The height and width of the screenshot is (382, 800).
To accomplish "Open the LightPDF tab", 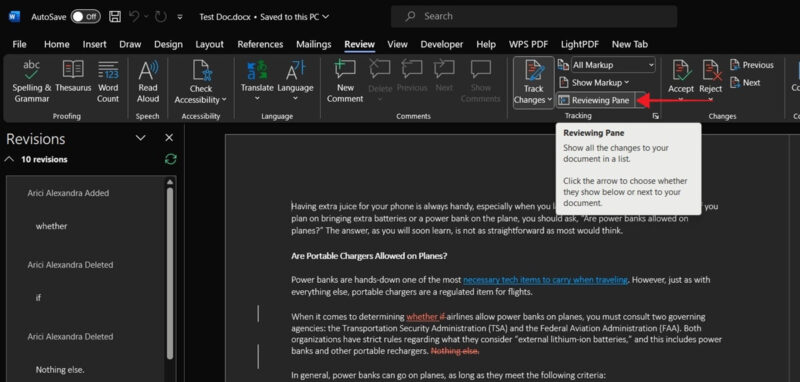I will (580, 44).
